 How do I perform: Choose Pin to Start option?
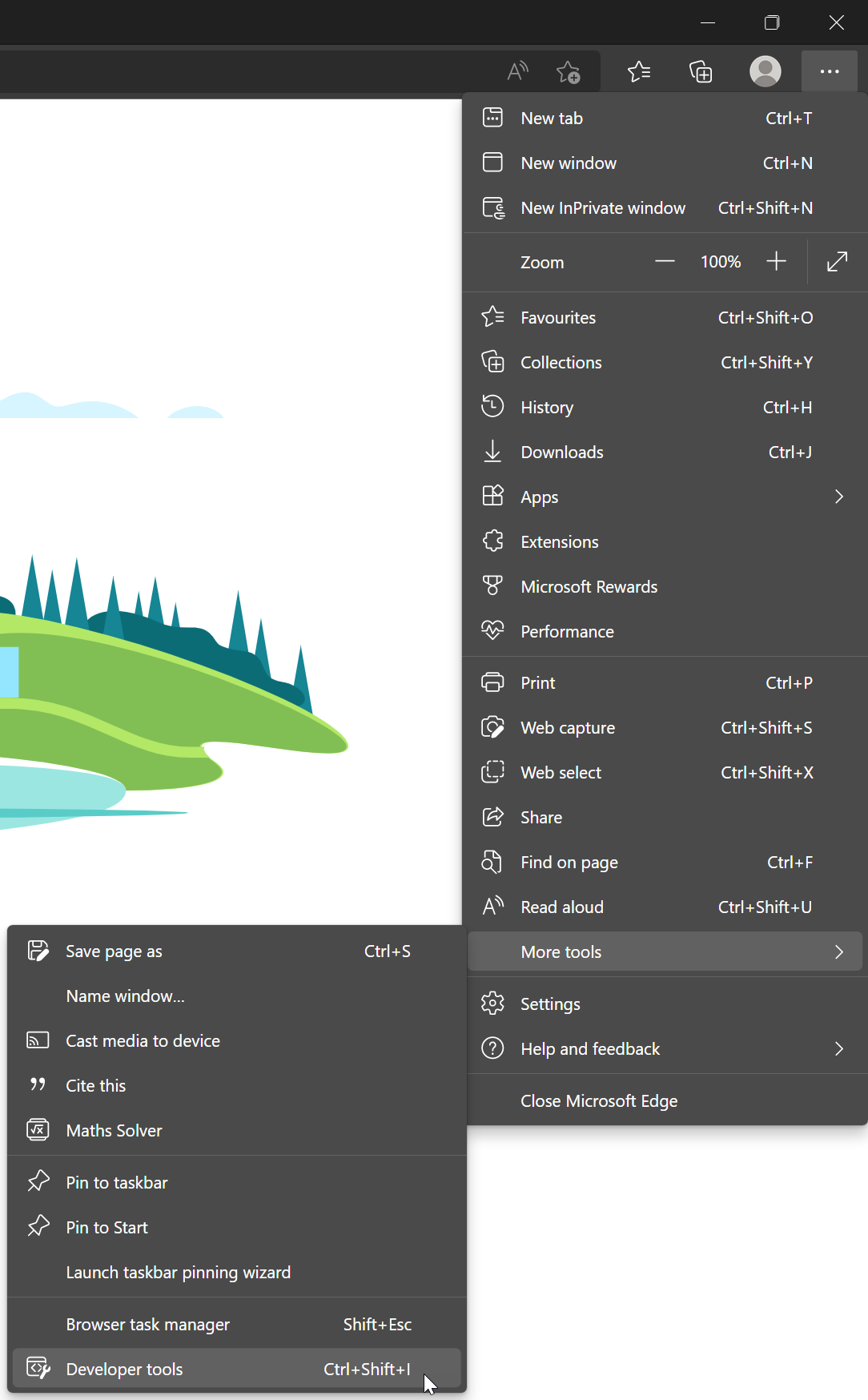pos(237,1227)
